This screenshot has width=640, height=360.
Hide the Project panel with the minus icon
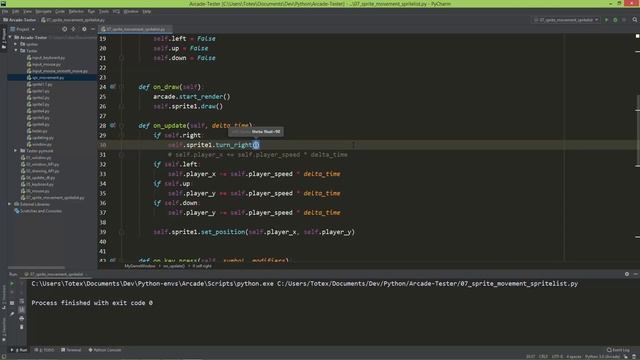pyautogui.click(x=93, y=29)
